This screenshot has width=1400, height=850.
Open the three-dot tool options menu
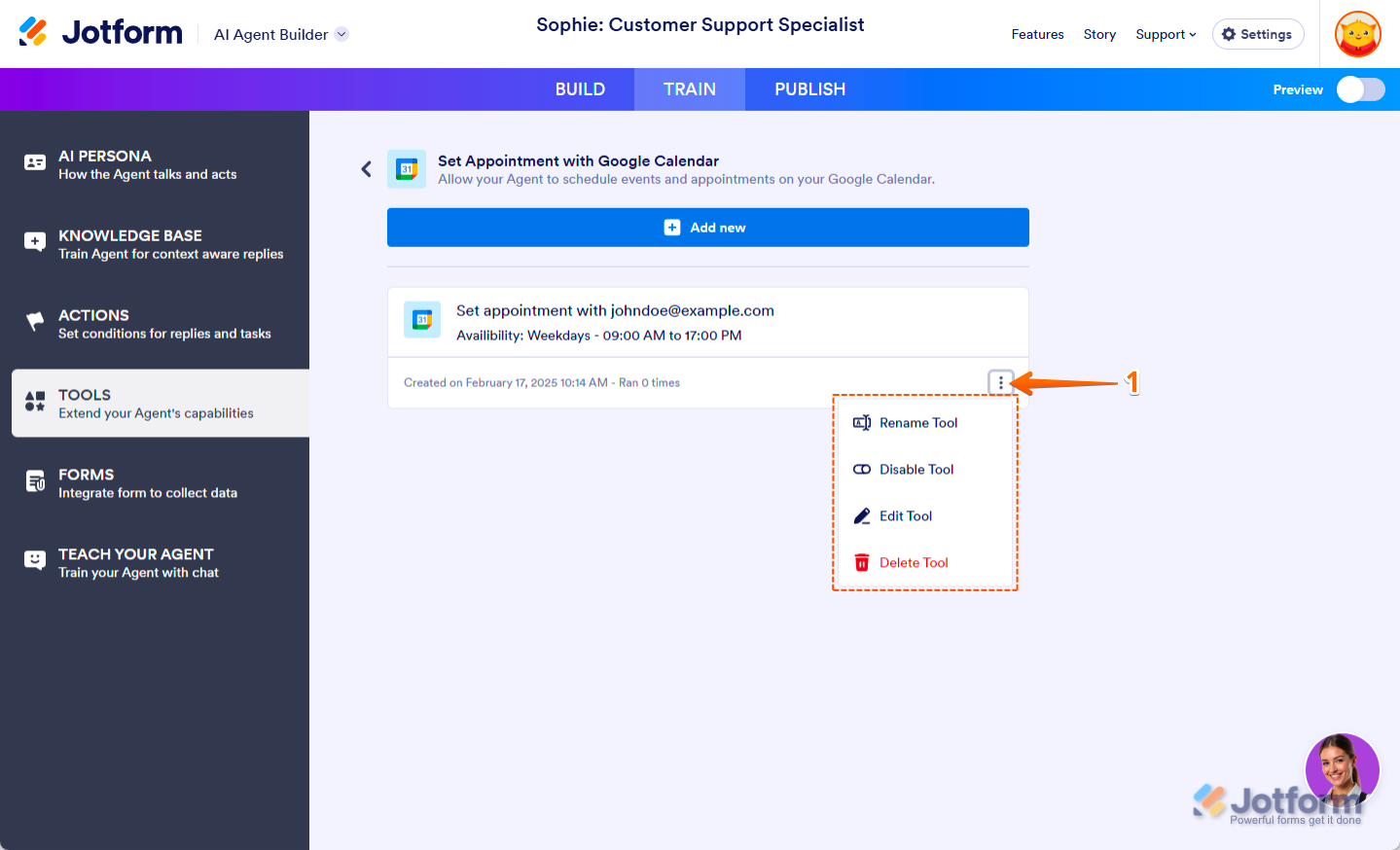click(1000, 383)
